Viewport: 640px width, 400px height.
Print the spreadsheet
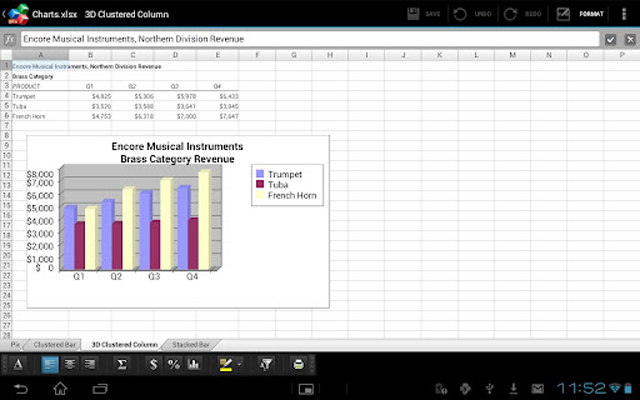coord(298,364)
